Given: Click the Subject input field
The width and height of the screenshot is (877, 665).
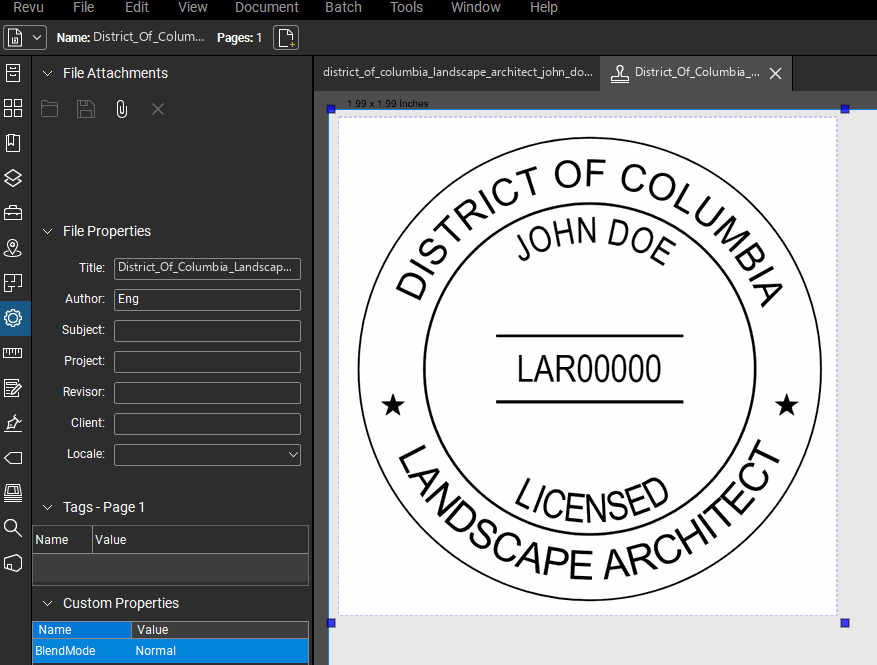Looking at the screenshot, I should (208, 331).
